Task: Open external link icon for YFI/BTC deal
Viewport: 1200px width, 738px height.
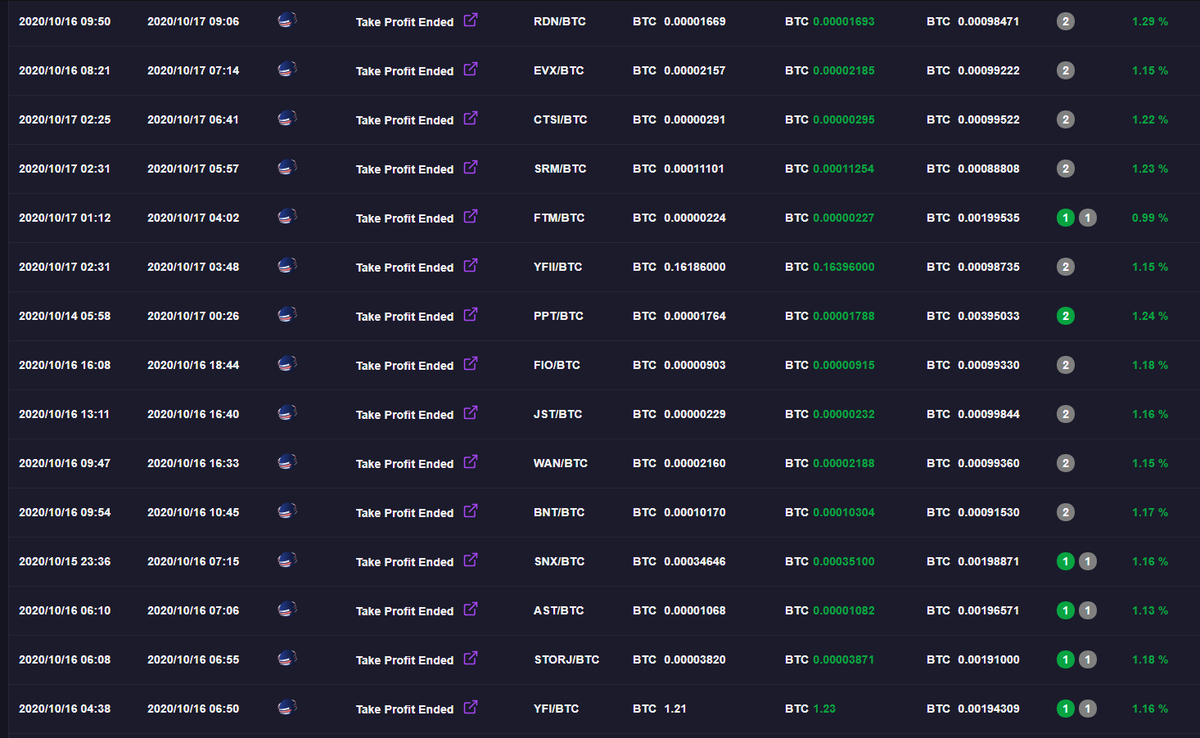Action: 471,706
